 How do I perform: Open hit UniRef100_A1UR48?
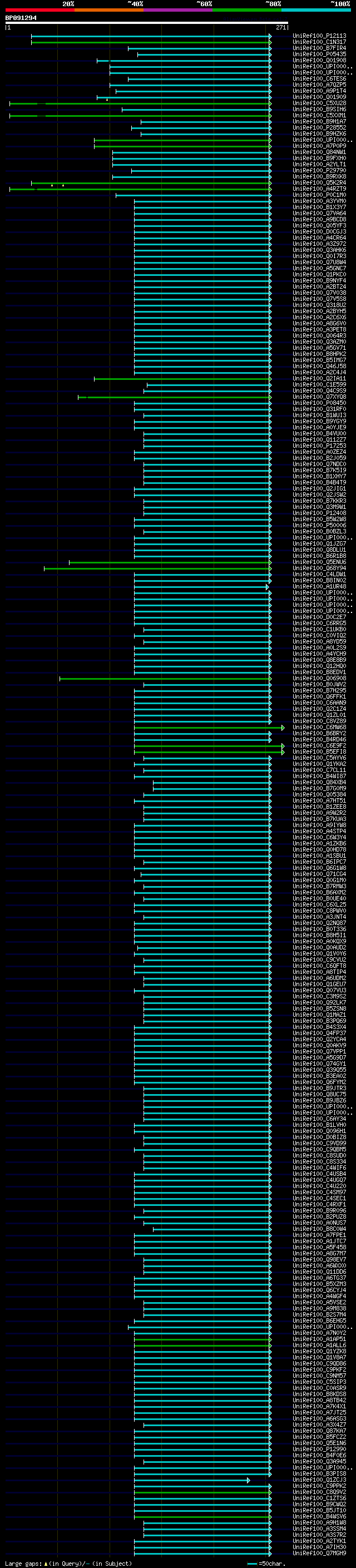tap(319, 586)
